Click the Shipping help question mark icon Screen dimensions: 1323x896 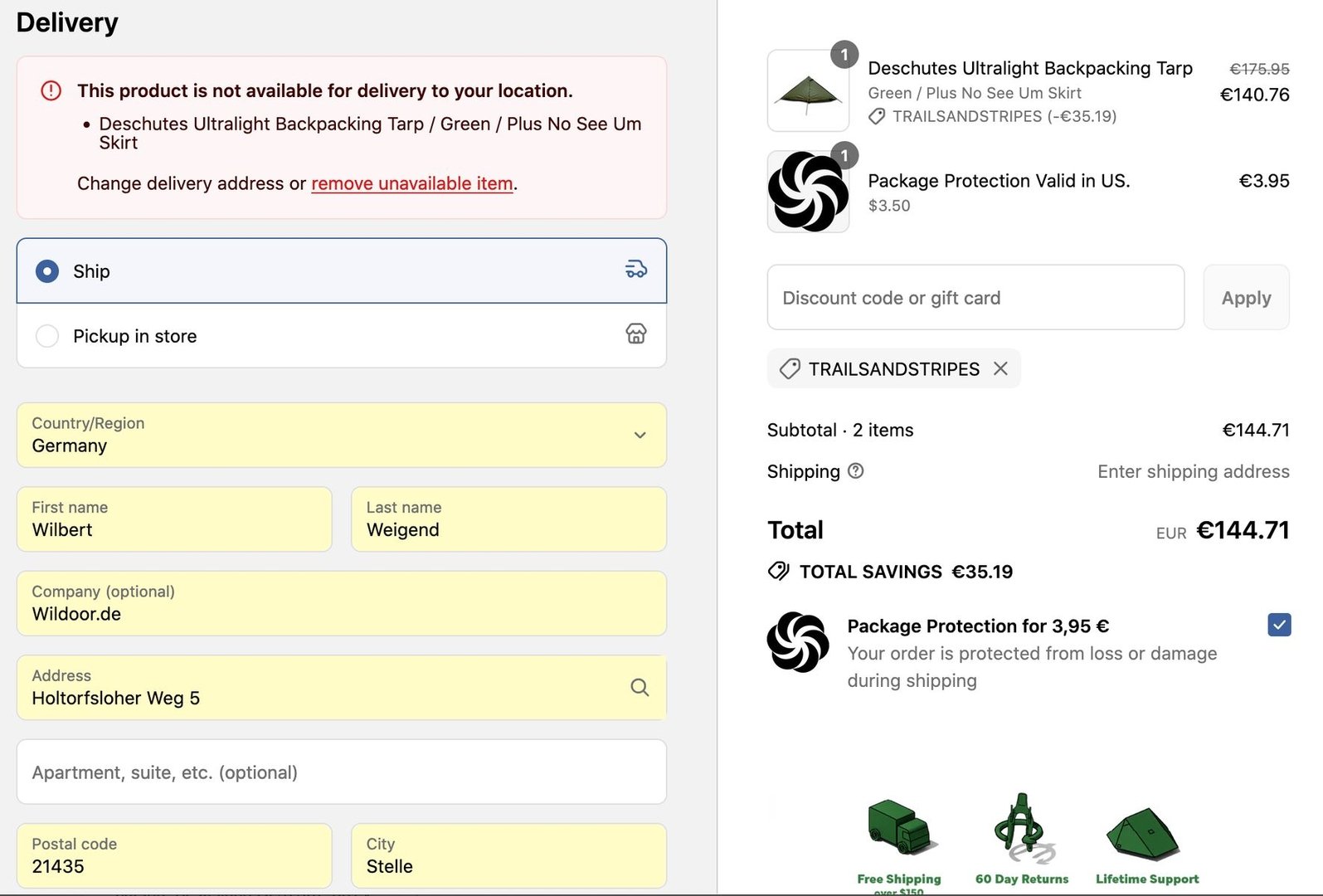point(856,471)
